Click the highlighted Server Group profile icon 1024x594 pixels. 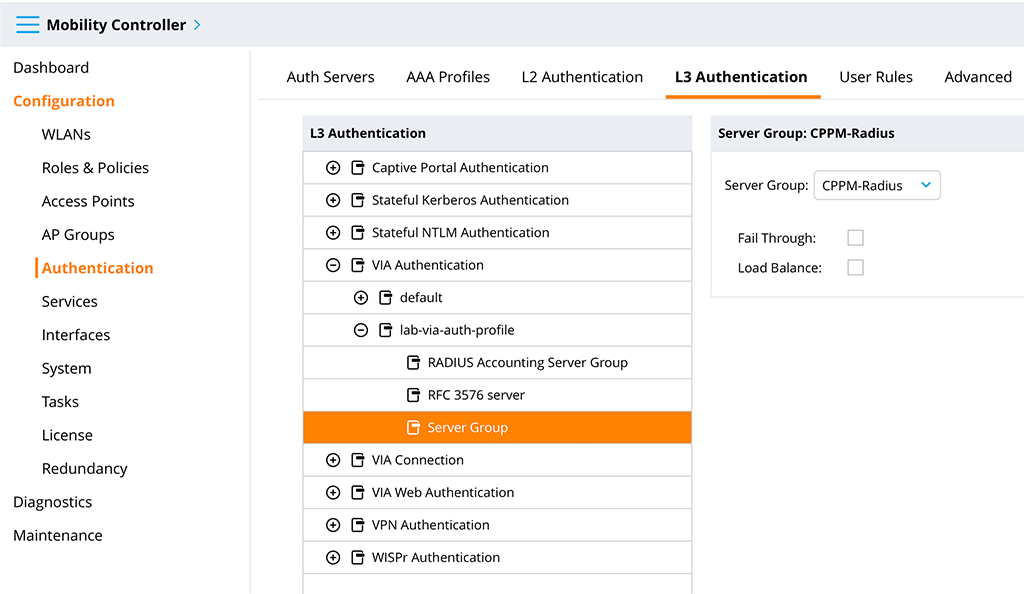click(x=414, y=428)
